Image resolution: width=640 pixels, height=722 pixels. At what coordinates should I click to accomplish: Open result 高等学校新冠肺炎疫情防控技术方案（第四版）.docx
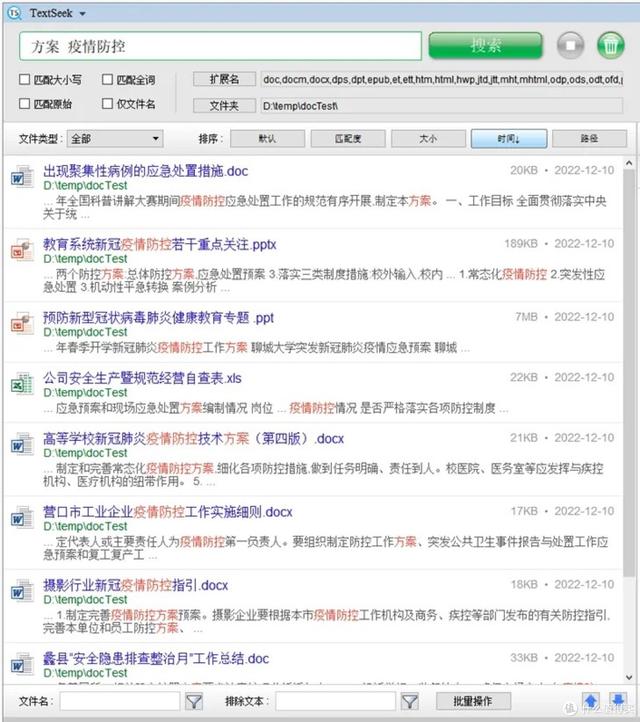tap(193, 439)
